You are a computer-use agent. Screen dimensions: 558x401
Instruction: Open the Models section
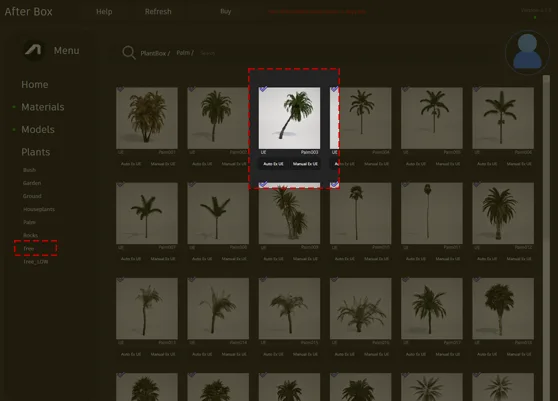click(38, 130)
